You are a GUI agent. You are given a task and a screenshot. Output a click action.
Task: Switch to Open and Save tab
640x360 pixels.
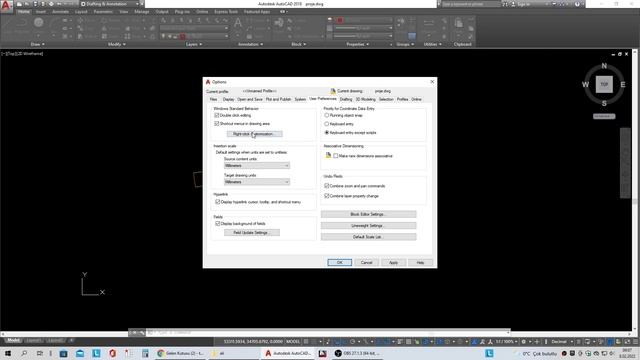250,99
